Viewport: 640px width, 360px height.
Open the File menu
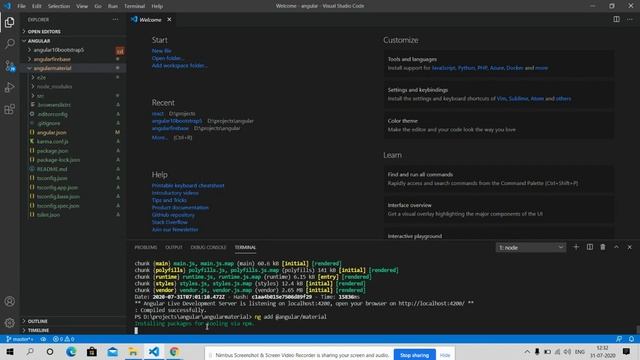click(x=21, y=6)
